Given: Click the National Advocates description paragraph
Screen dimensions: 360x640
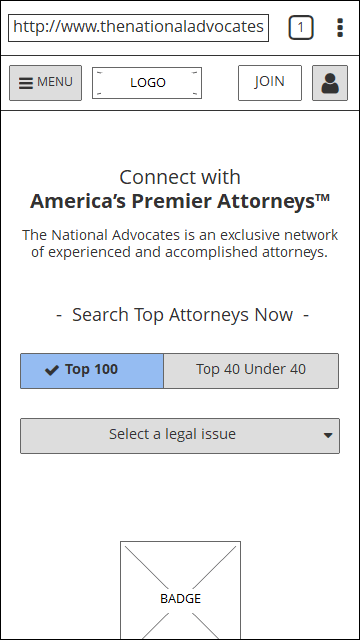Looking at the screenshot, I should pos(180,243).
